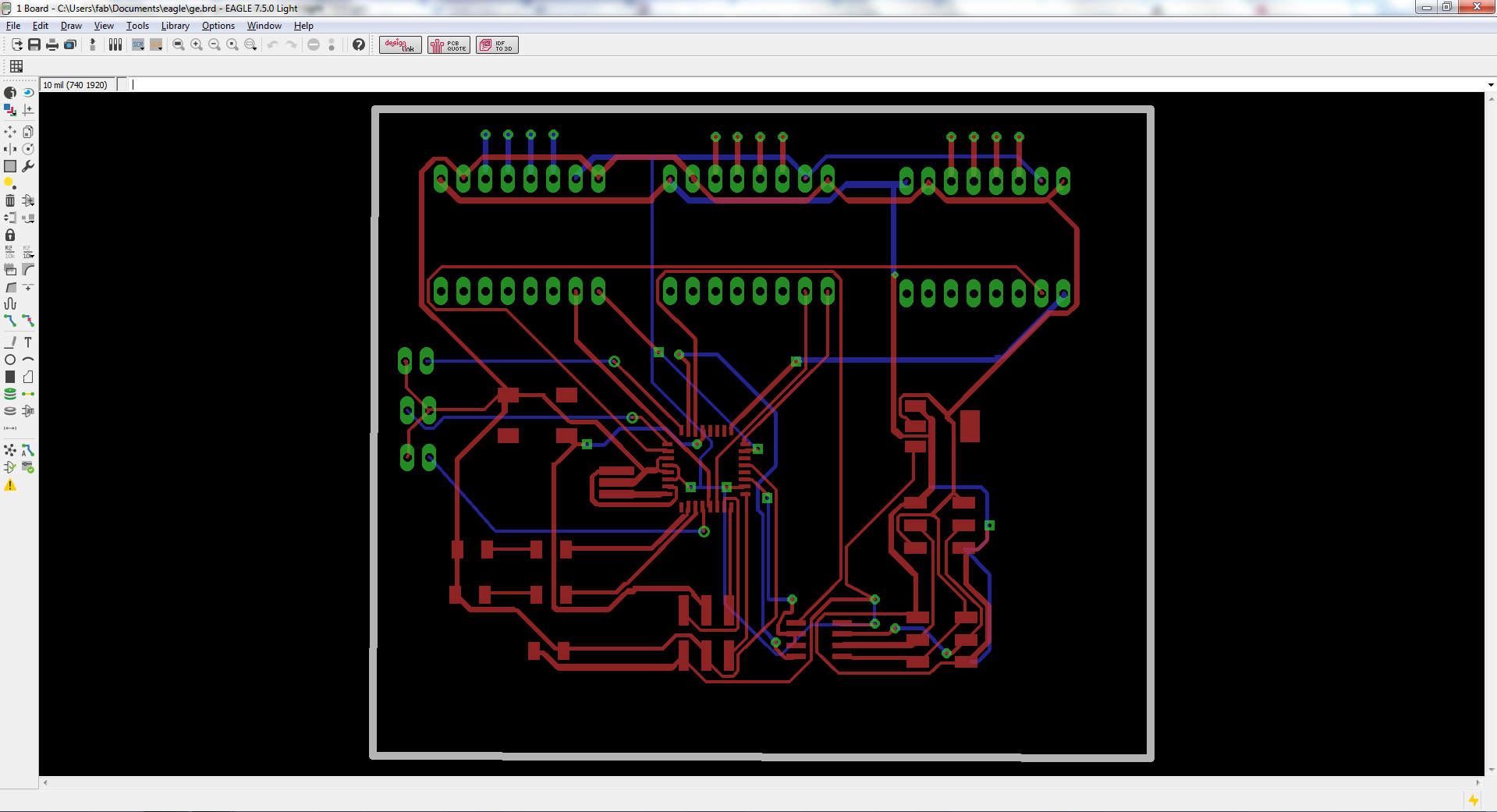
Task: Open the Library menu
Action: 175,26
